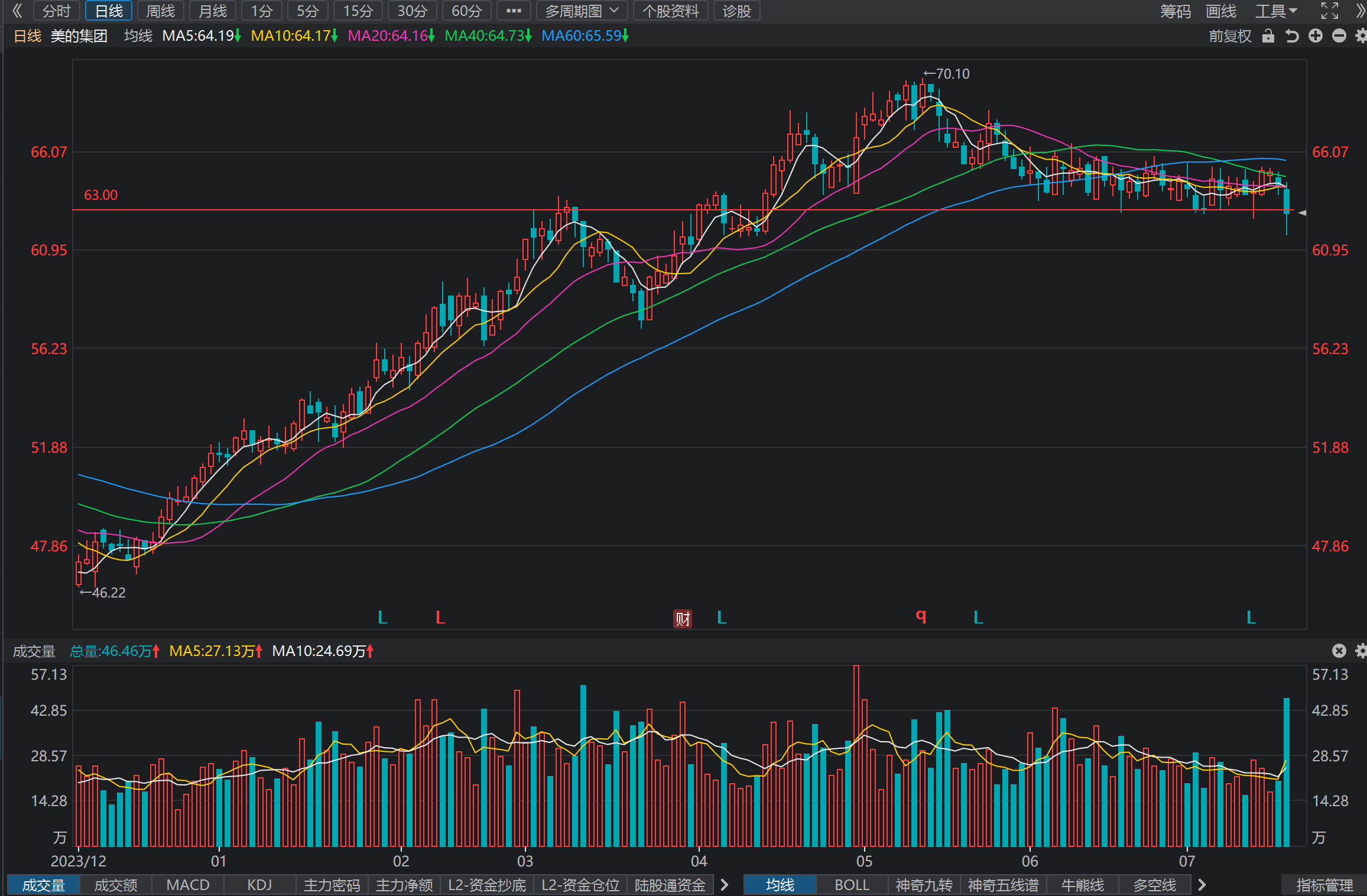Open the 陆股通资金 tab
Screen dimensions: 1367x896
[670, 885]
